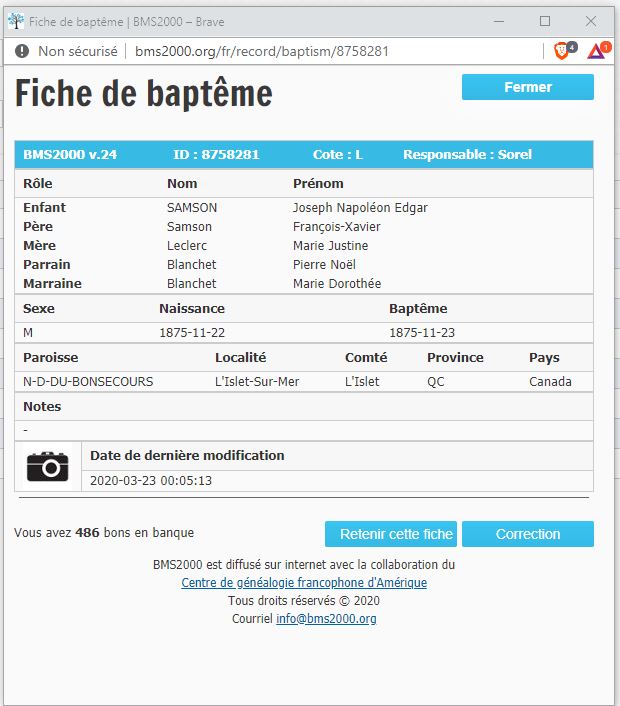Maximize the Brave window
Screen dimensions: 620x706
[x=545, y=21]
